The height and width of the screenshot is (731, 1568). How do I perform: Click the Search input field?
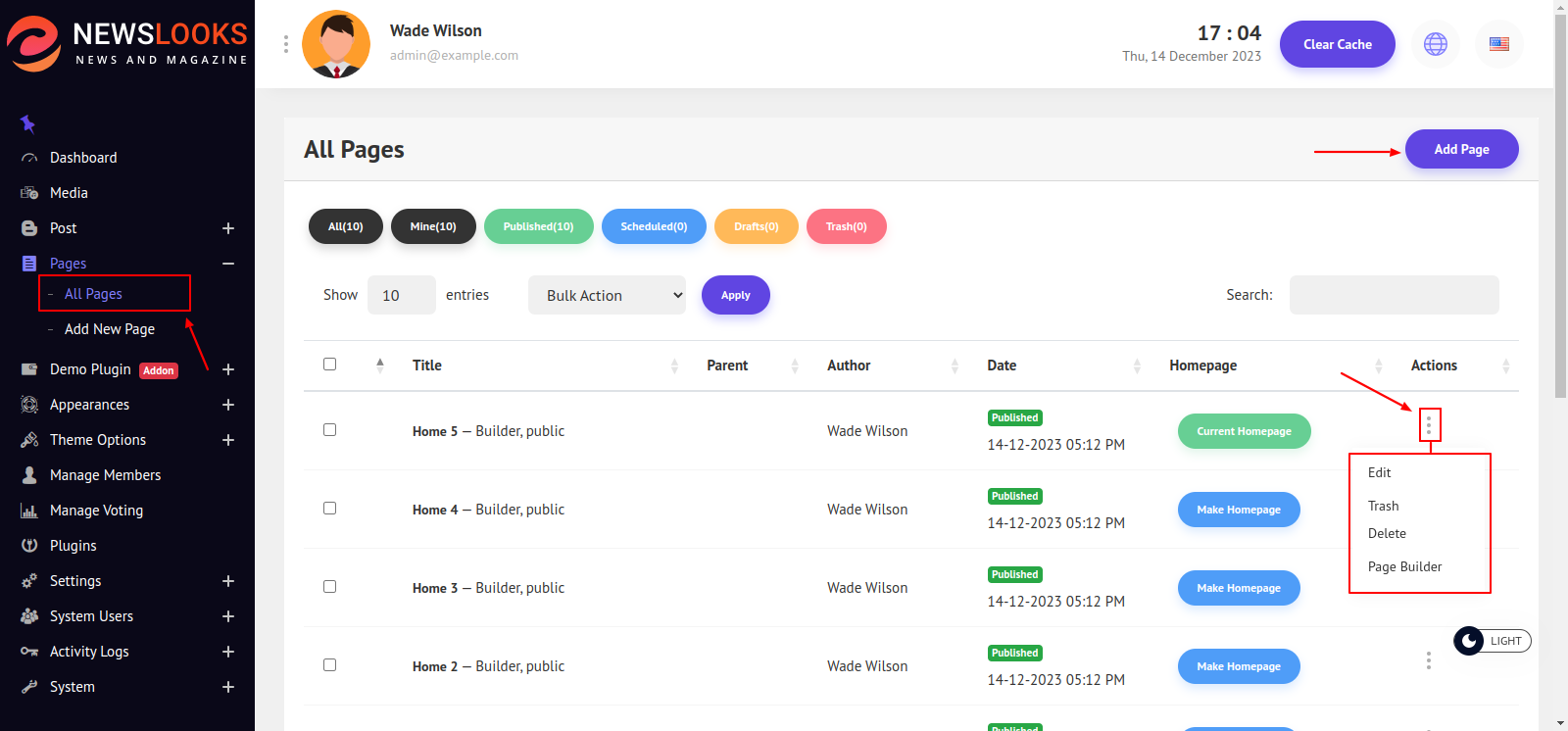click(x=1394, y=295)
